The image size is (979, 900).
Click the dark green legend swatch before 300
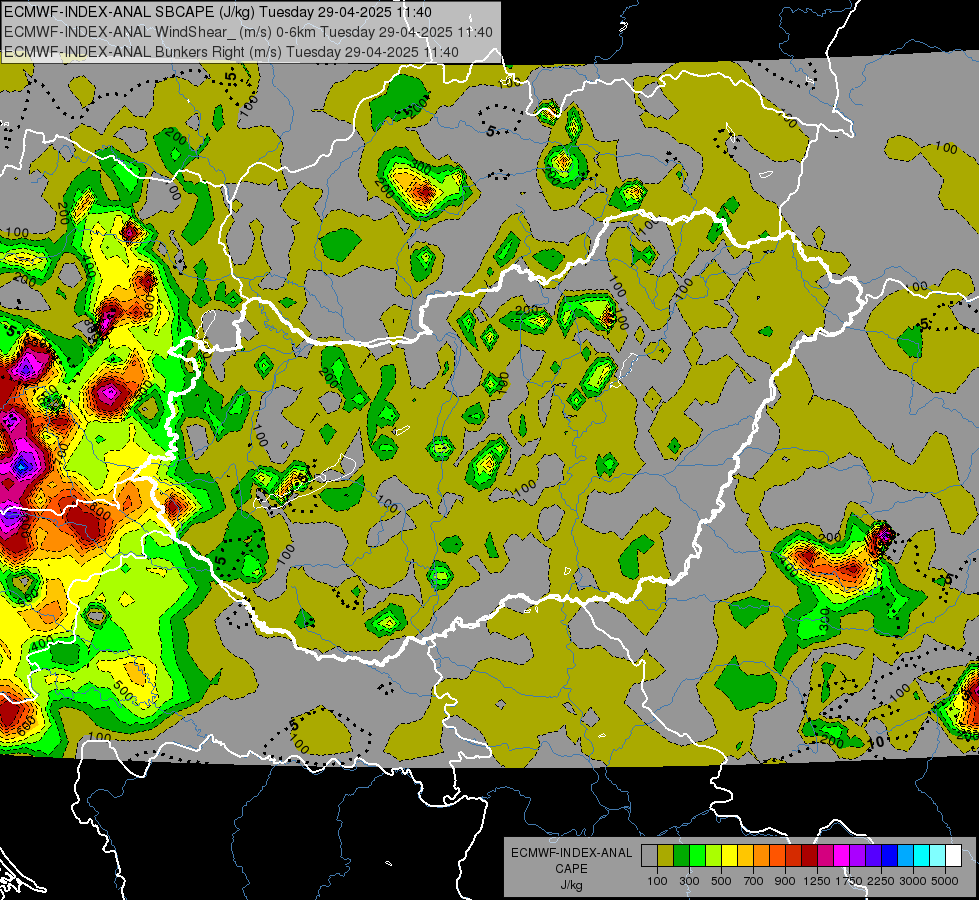coord(681,855)
